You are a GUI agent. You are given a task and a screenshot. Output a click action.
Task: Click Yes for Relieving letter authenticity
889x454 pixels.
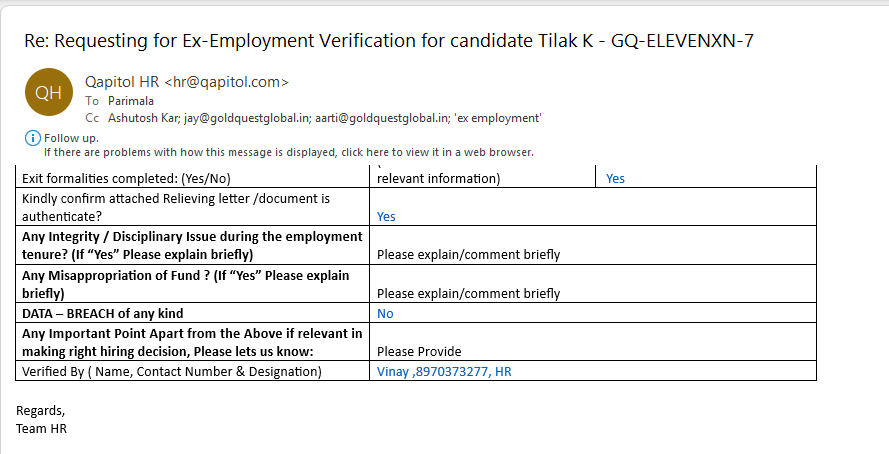coord(386,216)
